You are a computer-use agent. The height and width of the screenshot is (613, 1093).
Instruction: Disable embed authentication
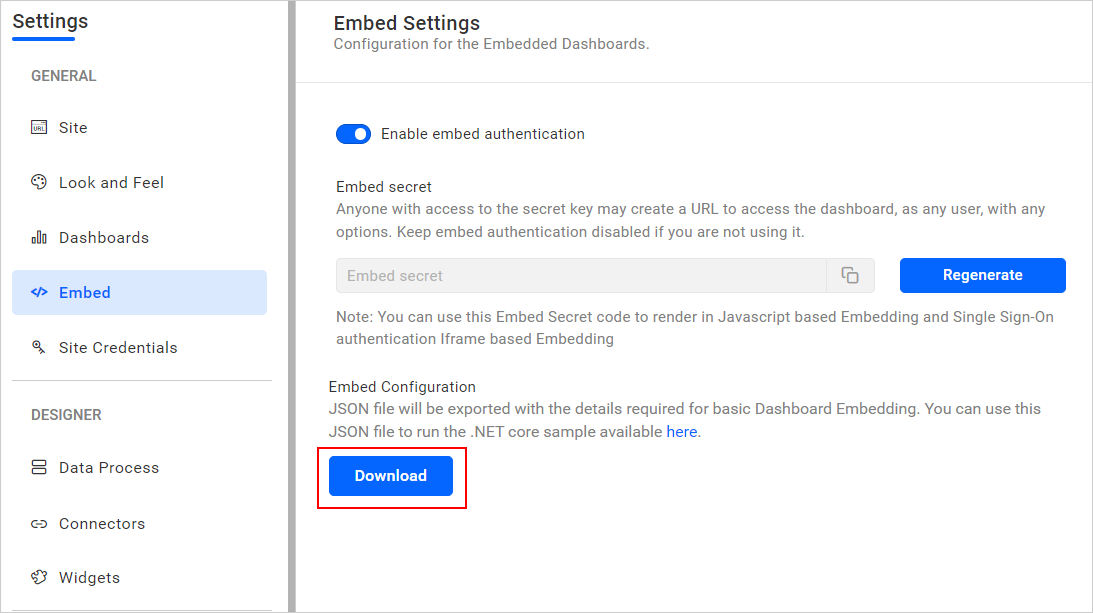pos(353,133)
